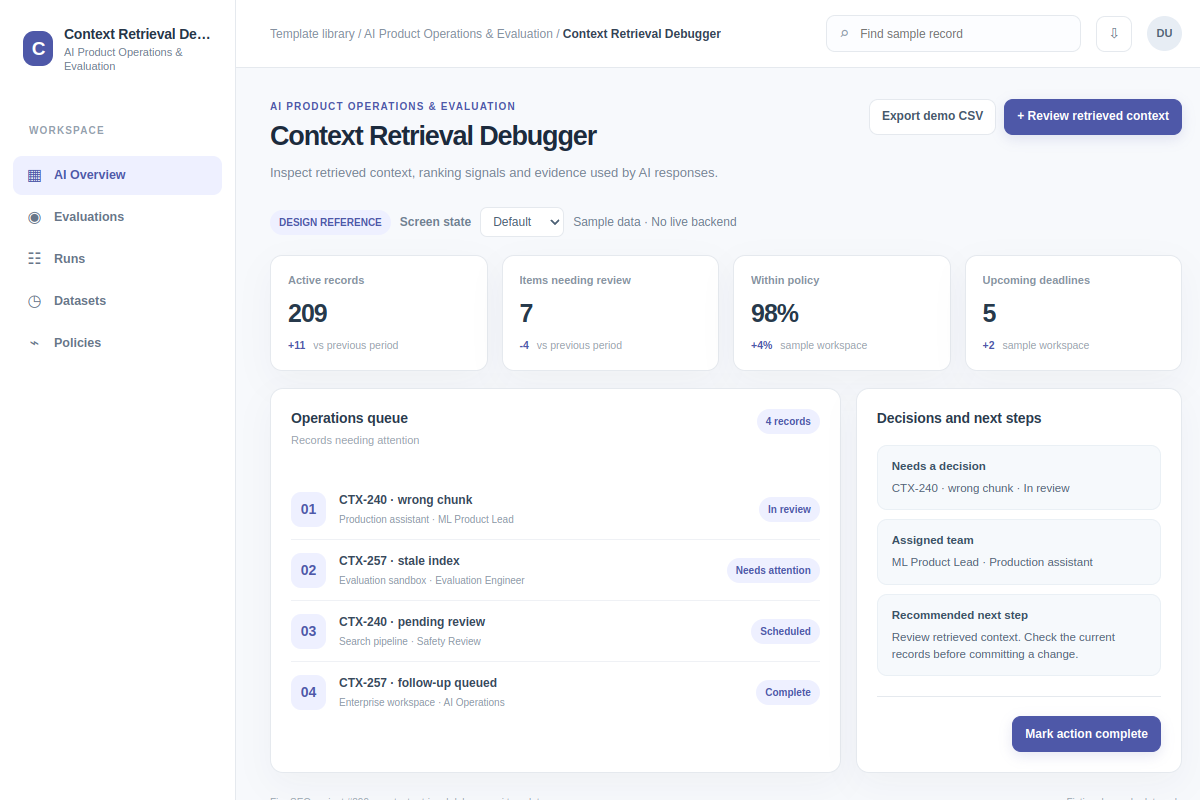Screen dimensions: 1200x800
Task: Click the Recommended next step card
Action: click(1019, 635)
